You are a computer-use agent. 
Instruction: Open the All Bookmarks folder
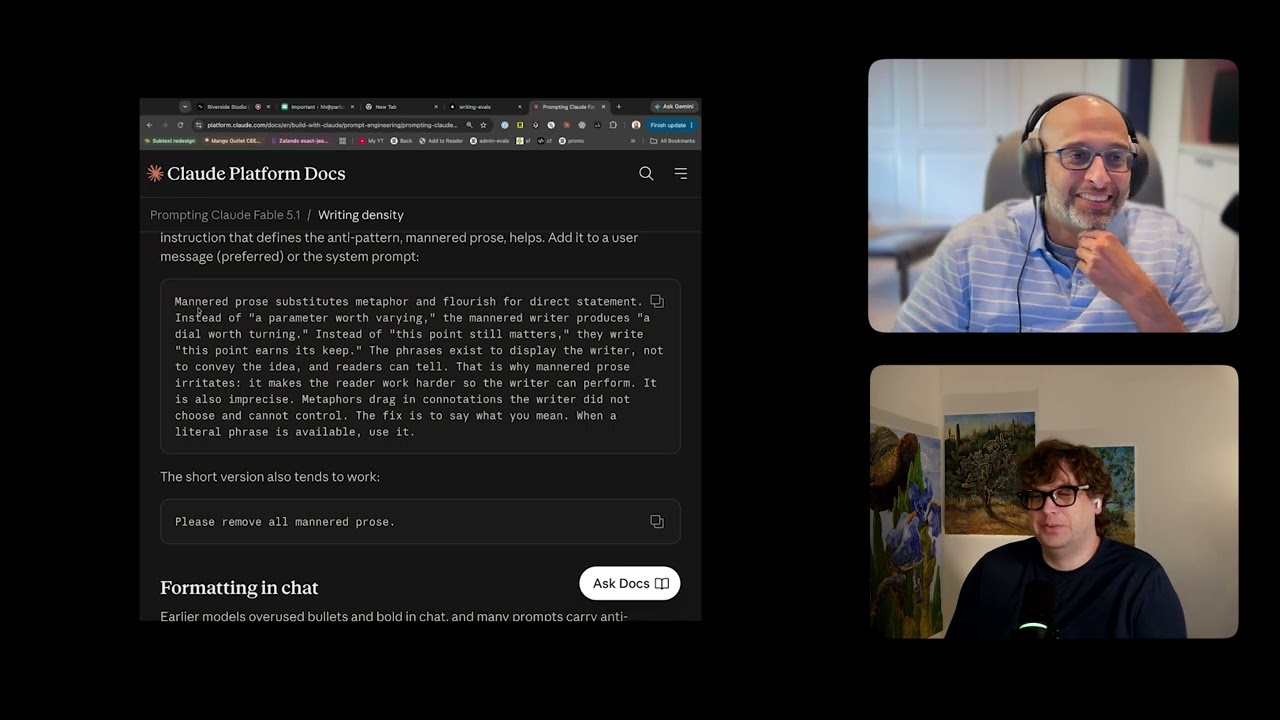click(672, 141)
